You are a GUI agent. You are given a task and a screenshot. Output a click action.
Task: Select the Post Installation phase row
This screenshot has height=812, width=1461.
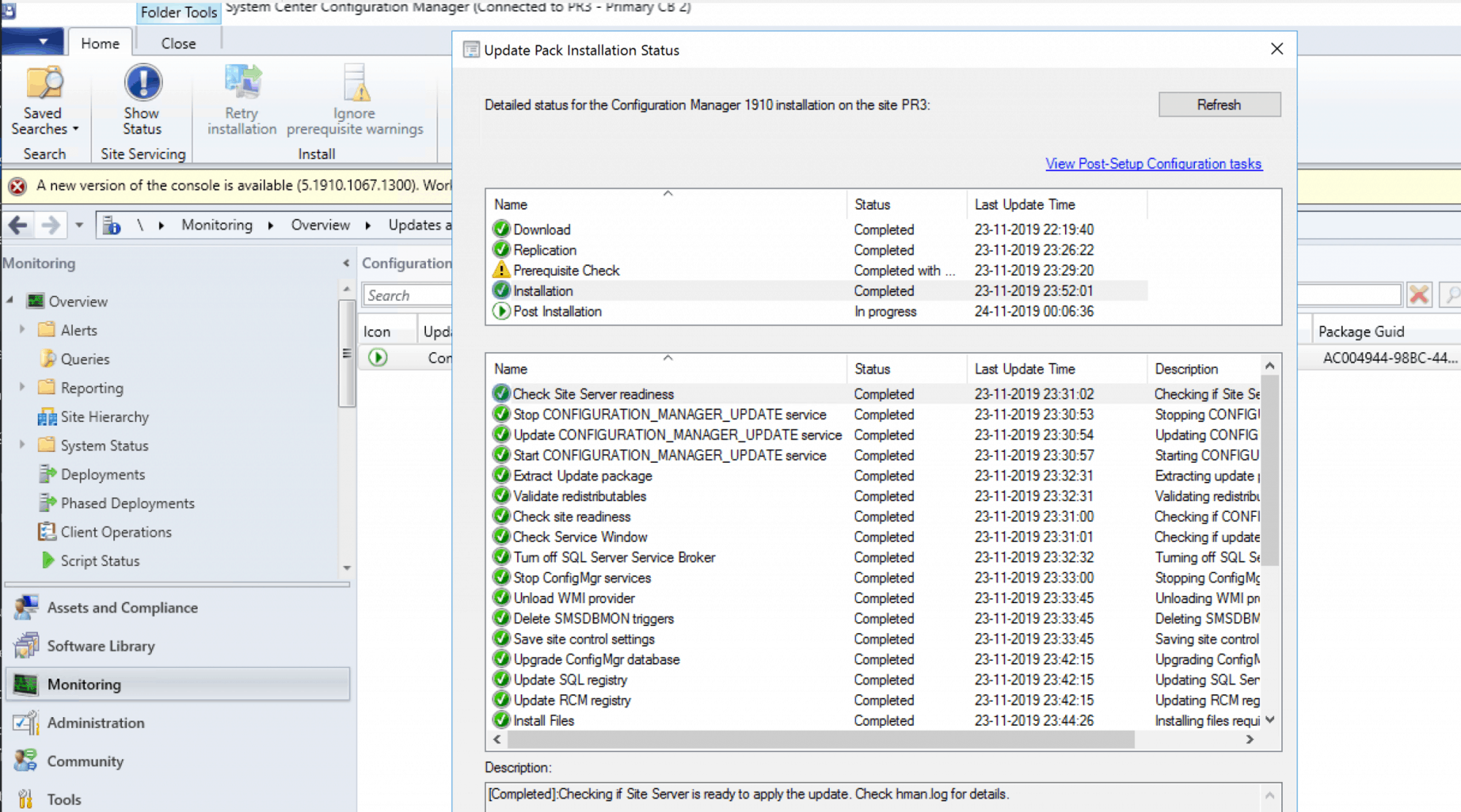point(818,311)
